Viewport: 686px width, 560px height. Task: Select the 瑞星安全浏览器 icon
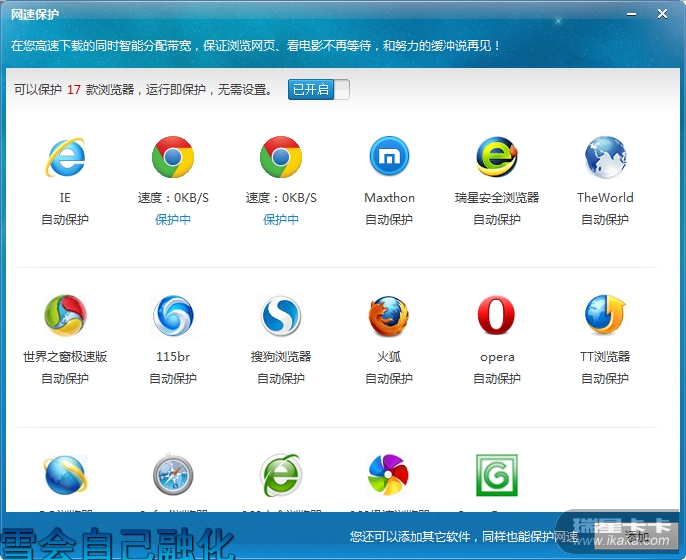pos(497,157)
